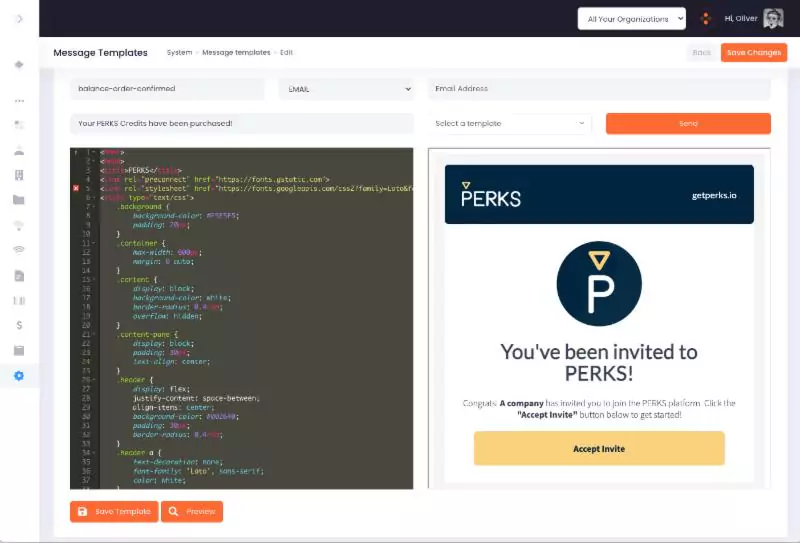Image resolution: width=800 pixels, height=543 pixels.
Task: Open the building organizations icon in sidebar
Action: click(19, 175)
